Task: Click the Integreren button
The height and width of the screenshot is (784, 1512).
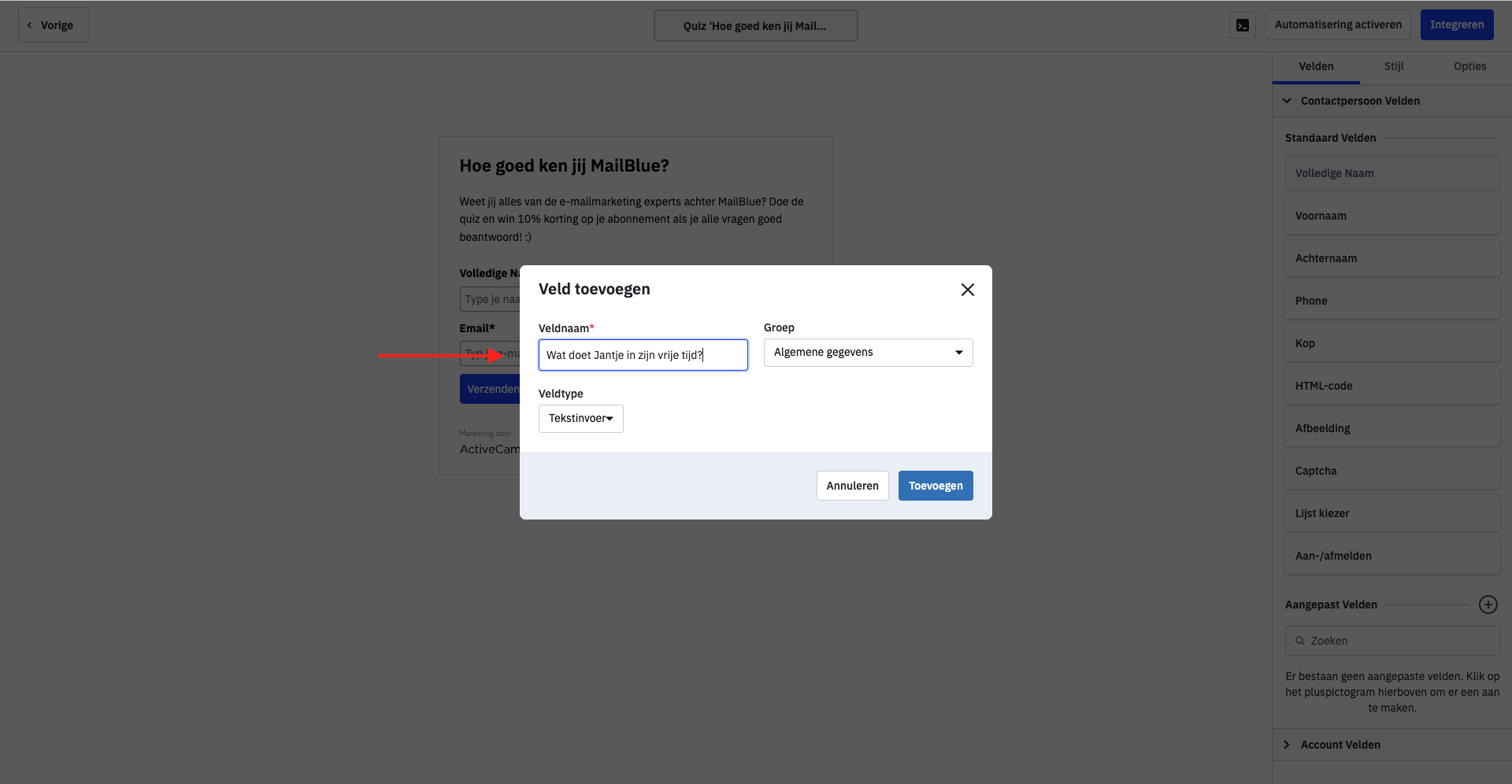Action: (x=1457, y=24)
